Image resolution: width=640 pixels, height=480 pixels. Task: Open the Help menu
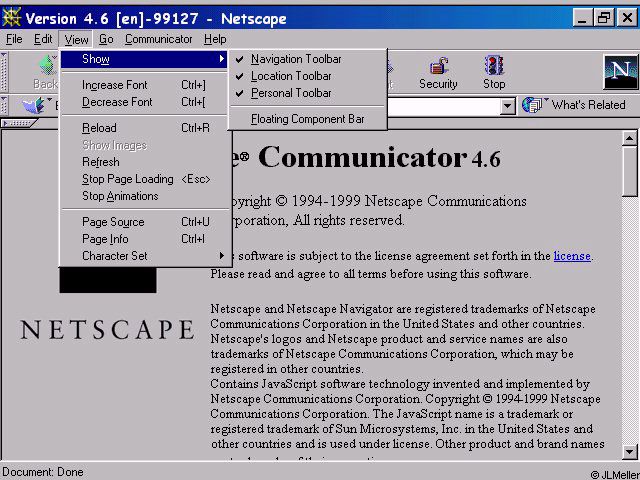pos(215,39)
